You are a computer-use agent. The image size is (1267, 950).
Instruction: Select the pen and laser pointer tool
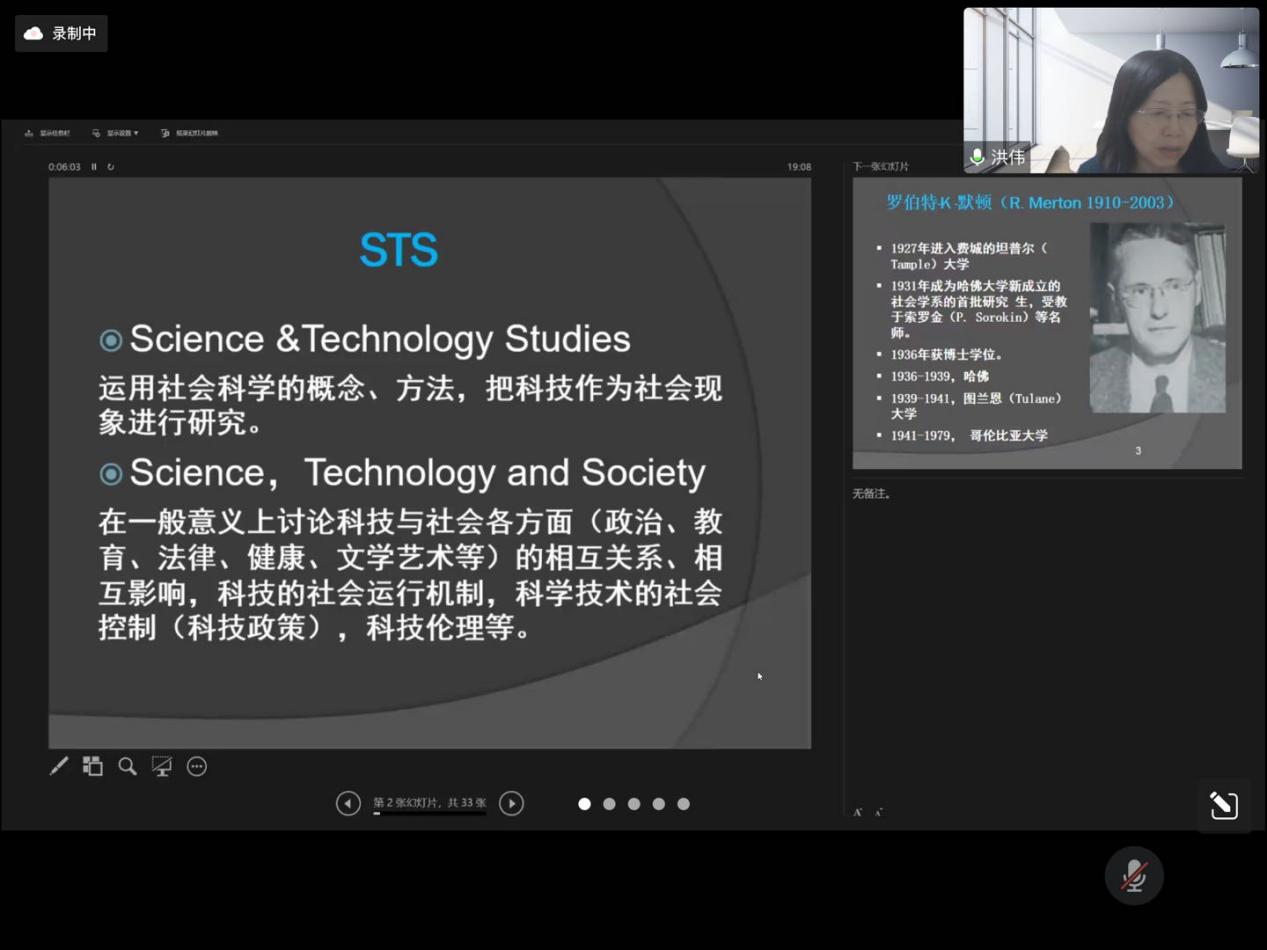tap(59, 766)
